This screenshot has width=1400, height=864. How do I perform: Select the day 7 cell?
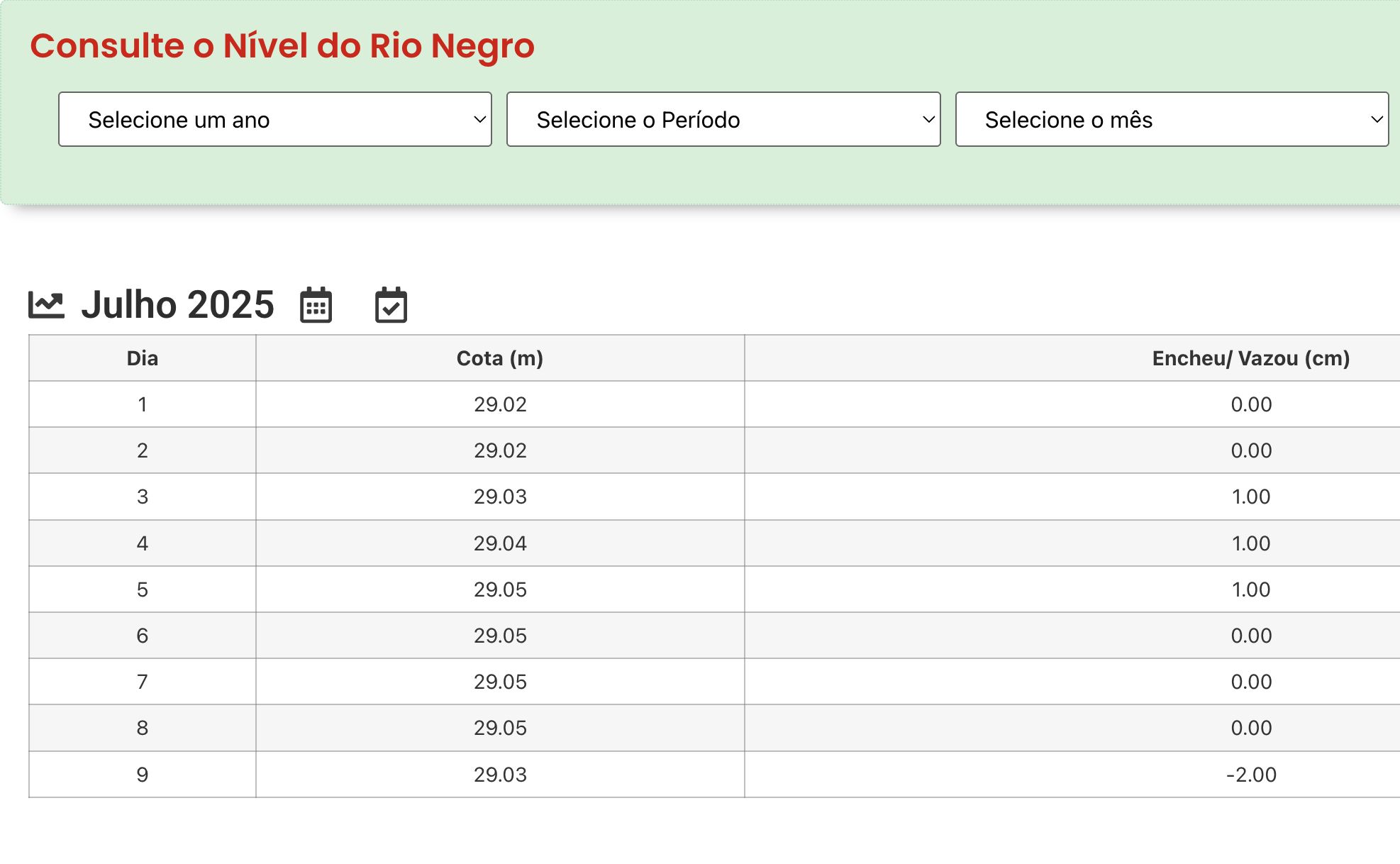click(143, 682)
